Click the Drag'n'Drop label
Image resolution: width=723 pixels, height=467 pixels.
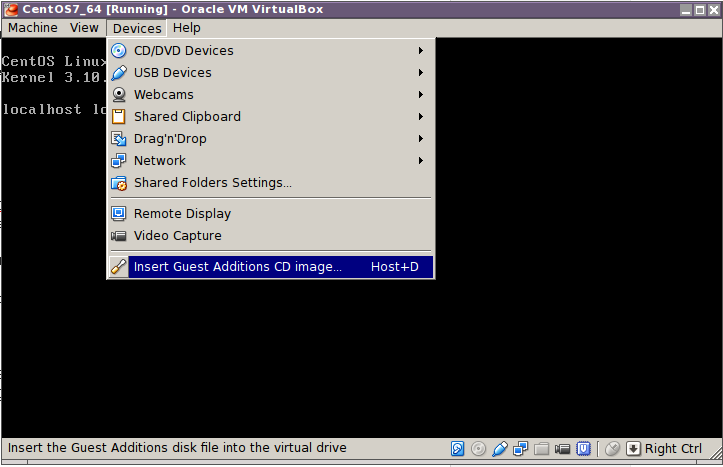click(x=170, y=139)
